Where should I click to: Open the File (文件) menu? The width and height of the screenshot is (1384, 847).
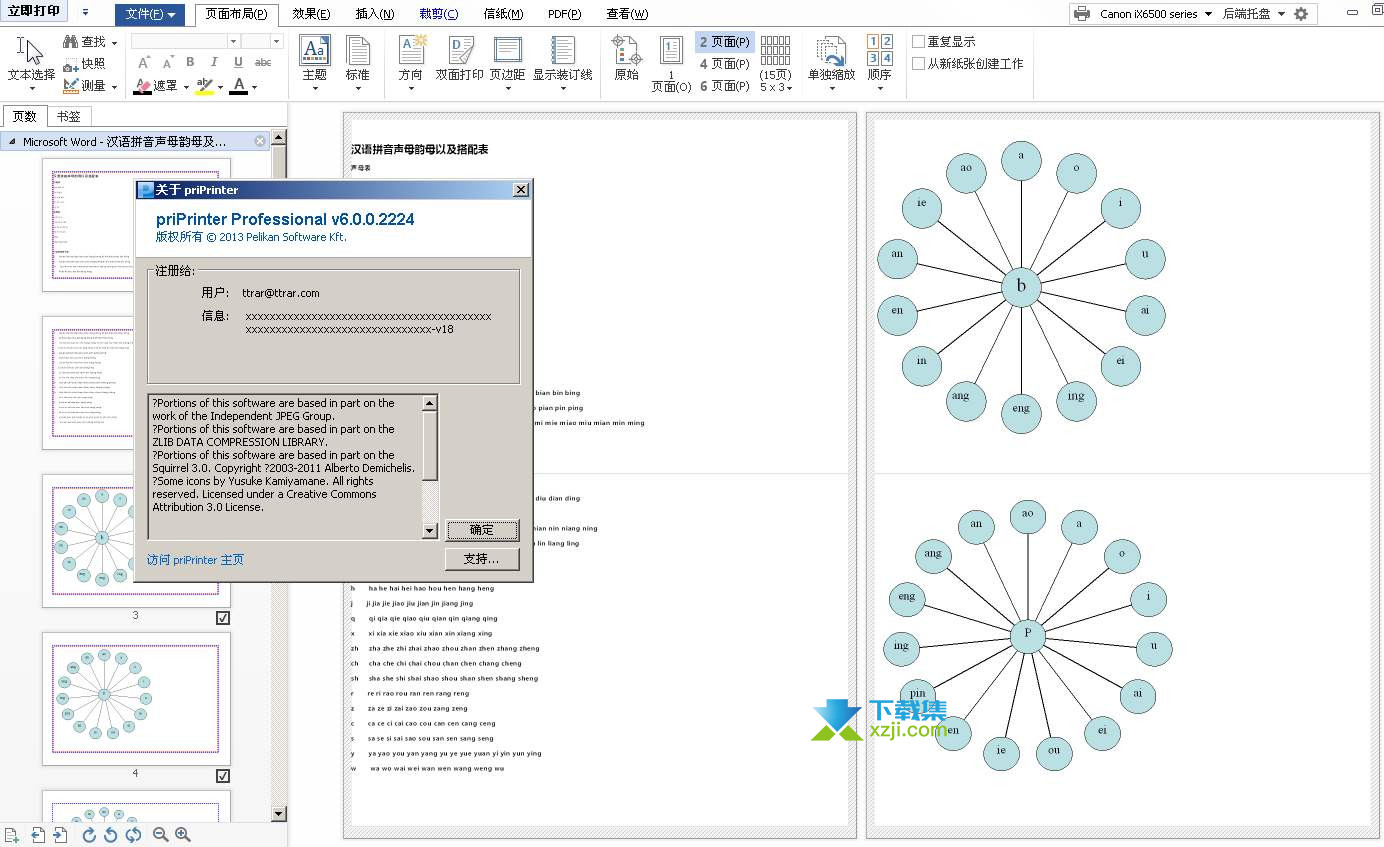point(150,14)
